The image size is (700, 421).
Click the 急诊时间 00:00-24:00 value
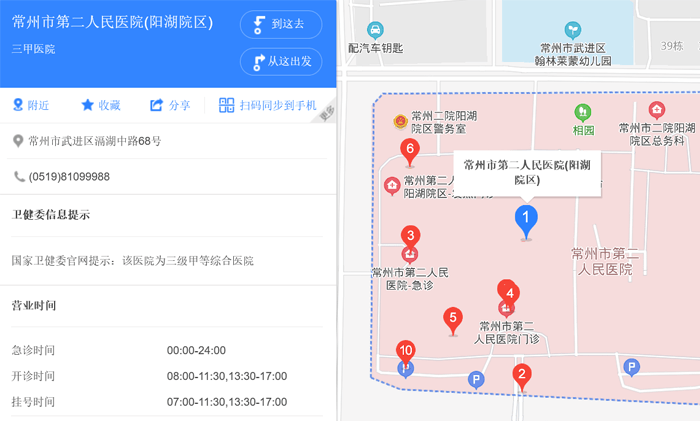click(196, 350)
